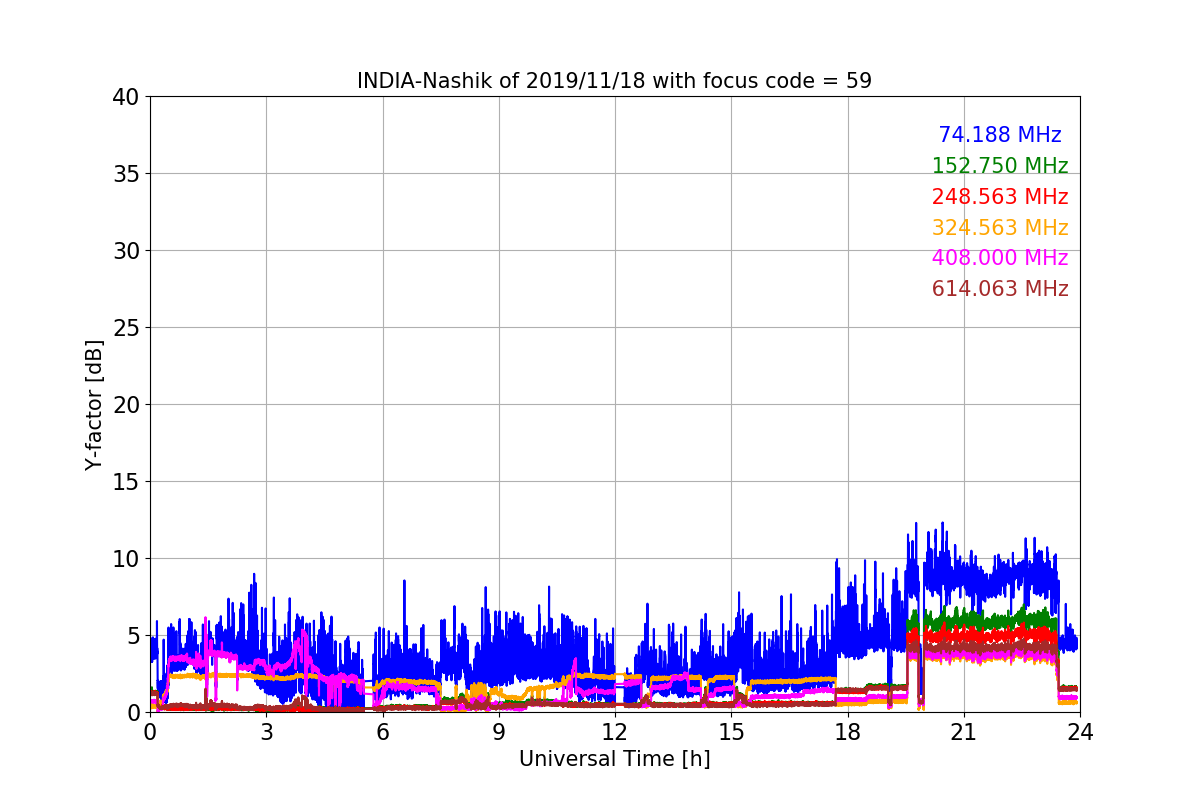This screenshot has width=1200, height=800.
Task: Select the 408.000 MHz legend label
Action: click(1000, 258)
